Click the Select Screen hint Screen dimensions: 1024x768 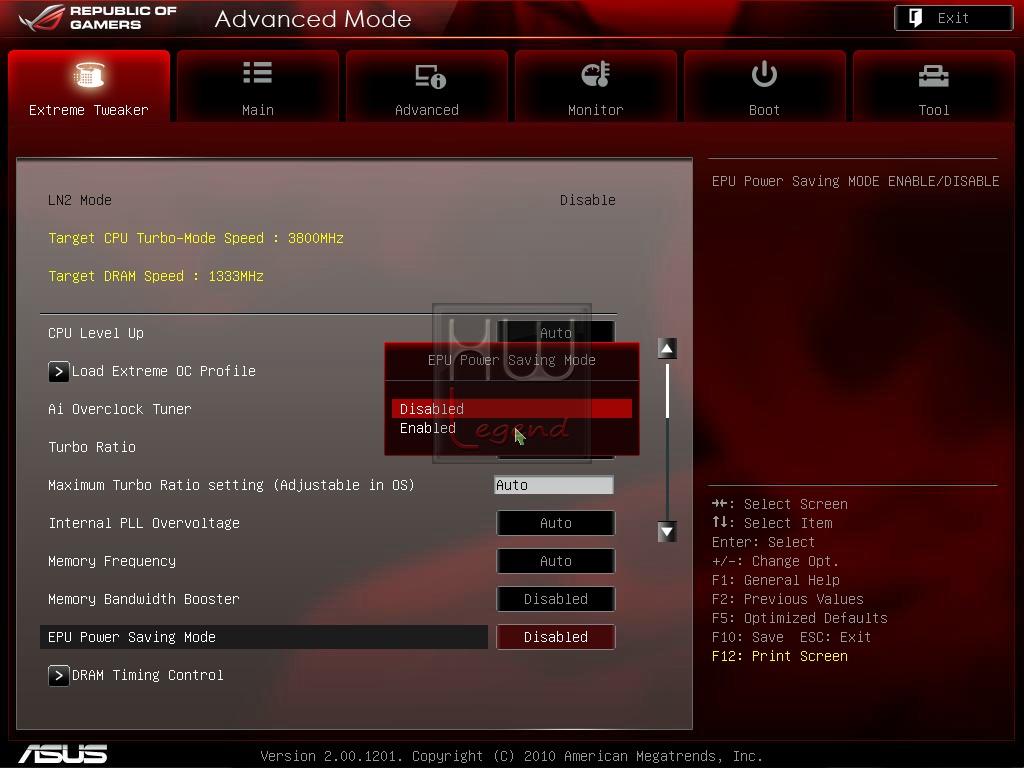coord(780,504)
